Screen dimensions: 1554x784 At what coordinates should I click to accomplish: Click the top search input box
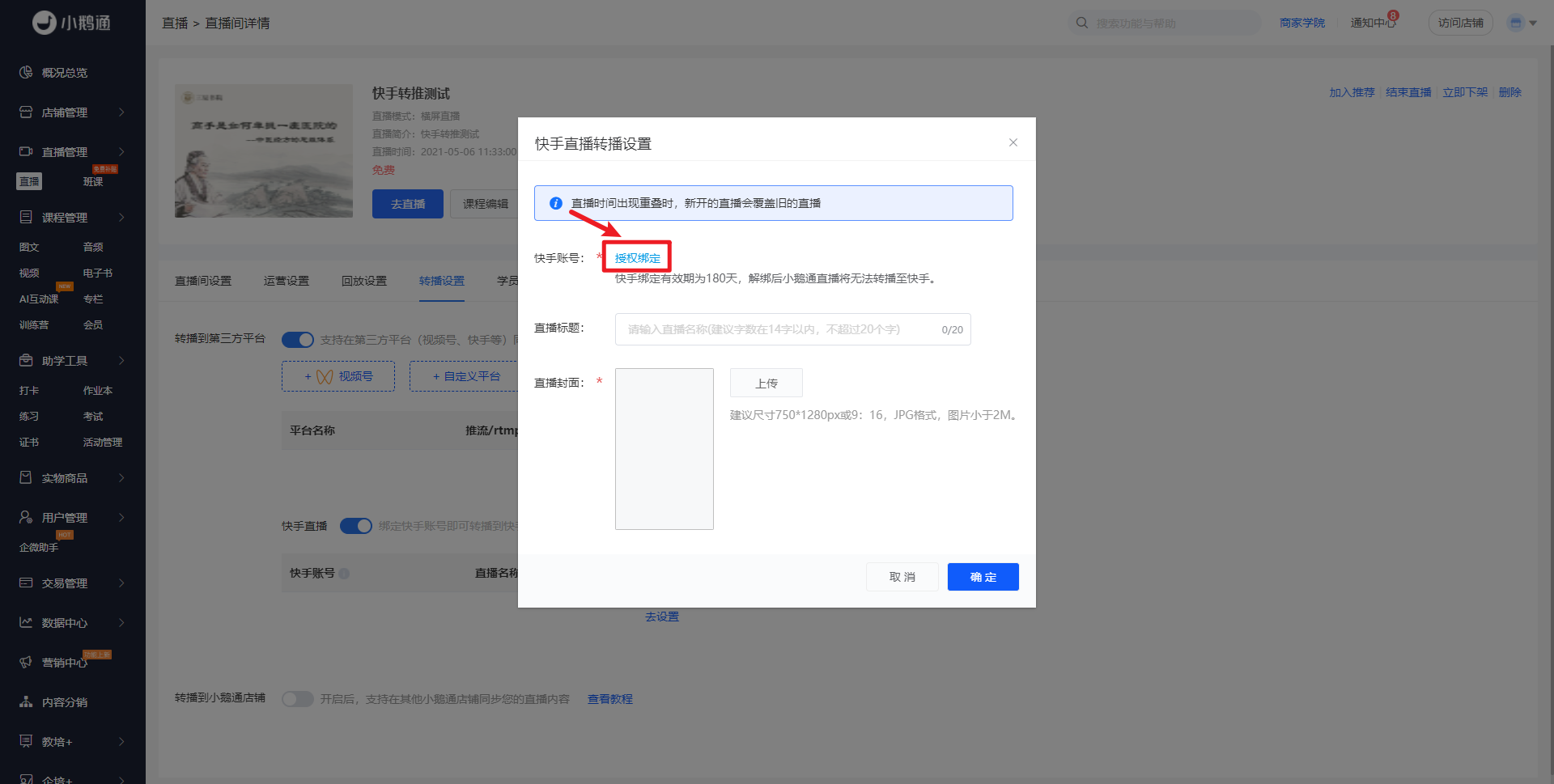(1165, 23)
